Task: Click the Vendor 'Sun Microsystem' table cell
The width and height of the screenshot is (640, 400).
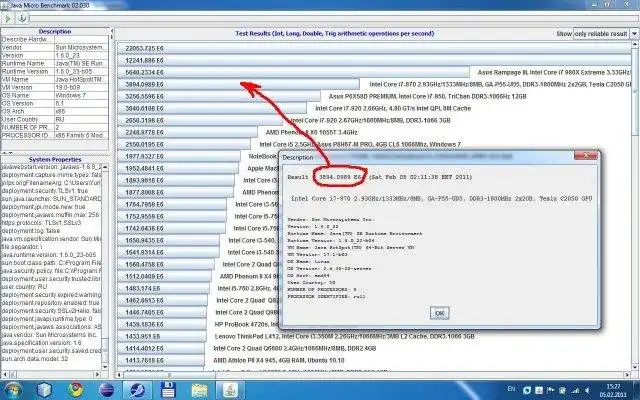Action: click(81, 47)
